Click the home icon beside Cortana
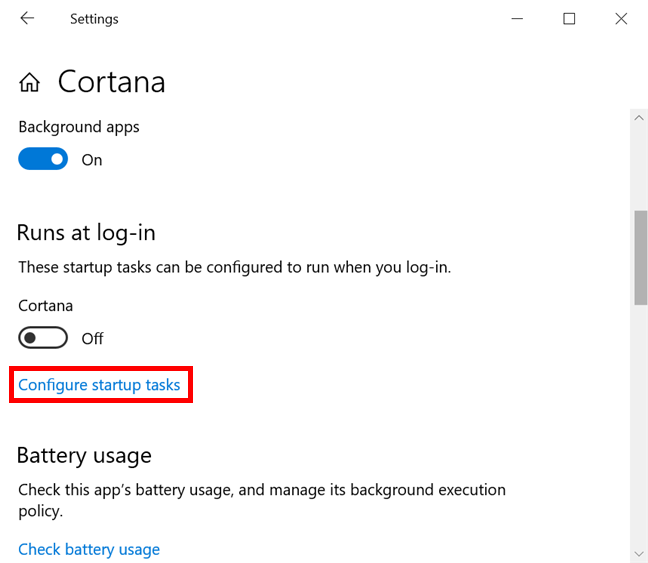Image resolution: width=648 pixels, height=563 pixels. [30, 82]
